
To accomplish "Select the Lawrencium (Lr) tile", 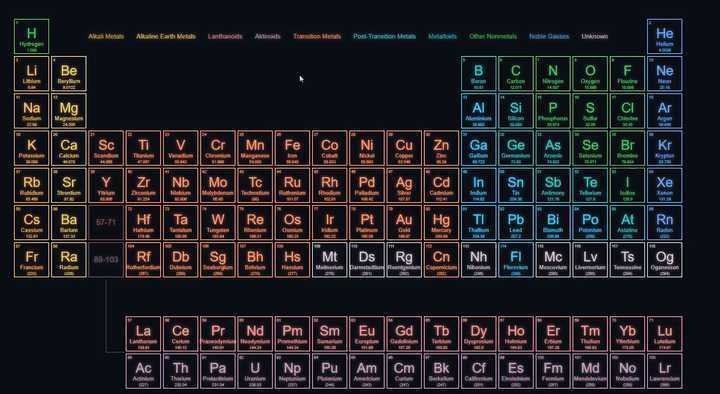I will click(x=664, y=371).
